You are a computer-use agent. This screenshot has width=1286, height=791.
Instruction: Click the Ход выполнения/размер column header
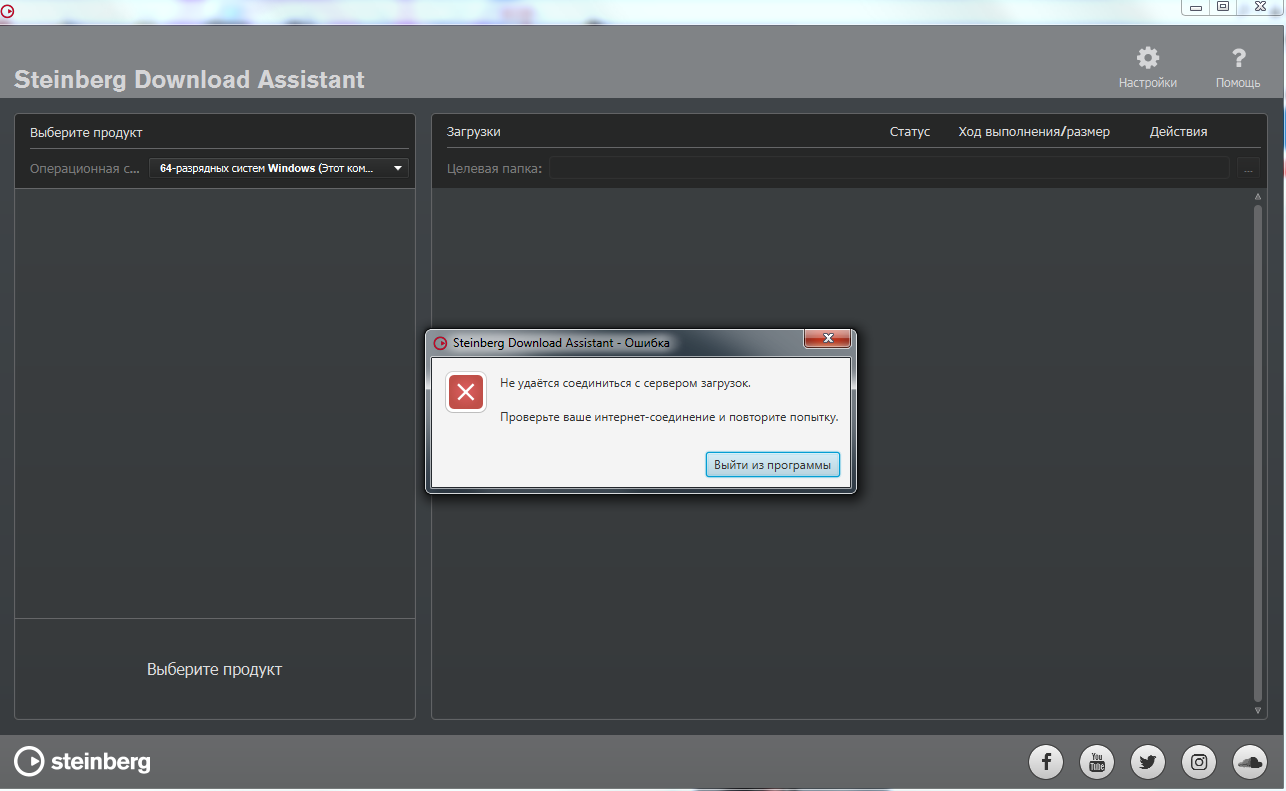point(1034,132)
